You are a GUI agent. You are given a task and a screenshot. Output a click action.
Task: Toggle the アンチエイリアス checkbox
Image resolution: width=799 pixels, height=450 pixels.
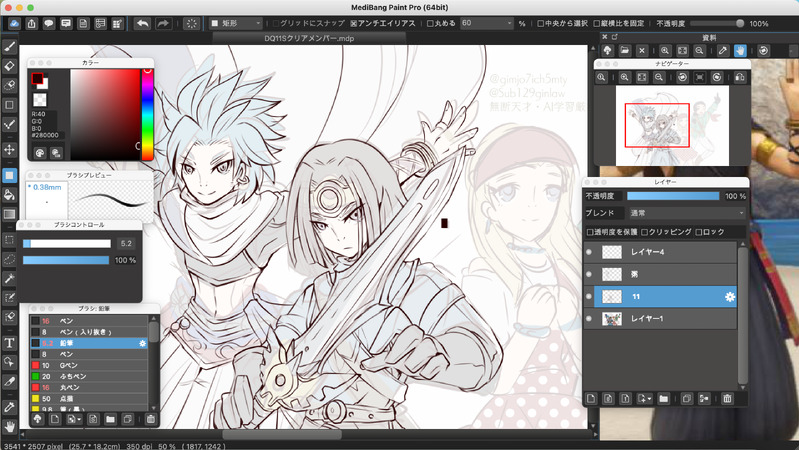coord(354,23)
